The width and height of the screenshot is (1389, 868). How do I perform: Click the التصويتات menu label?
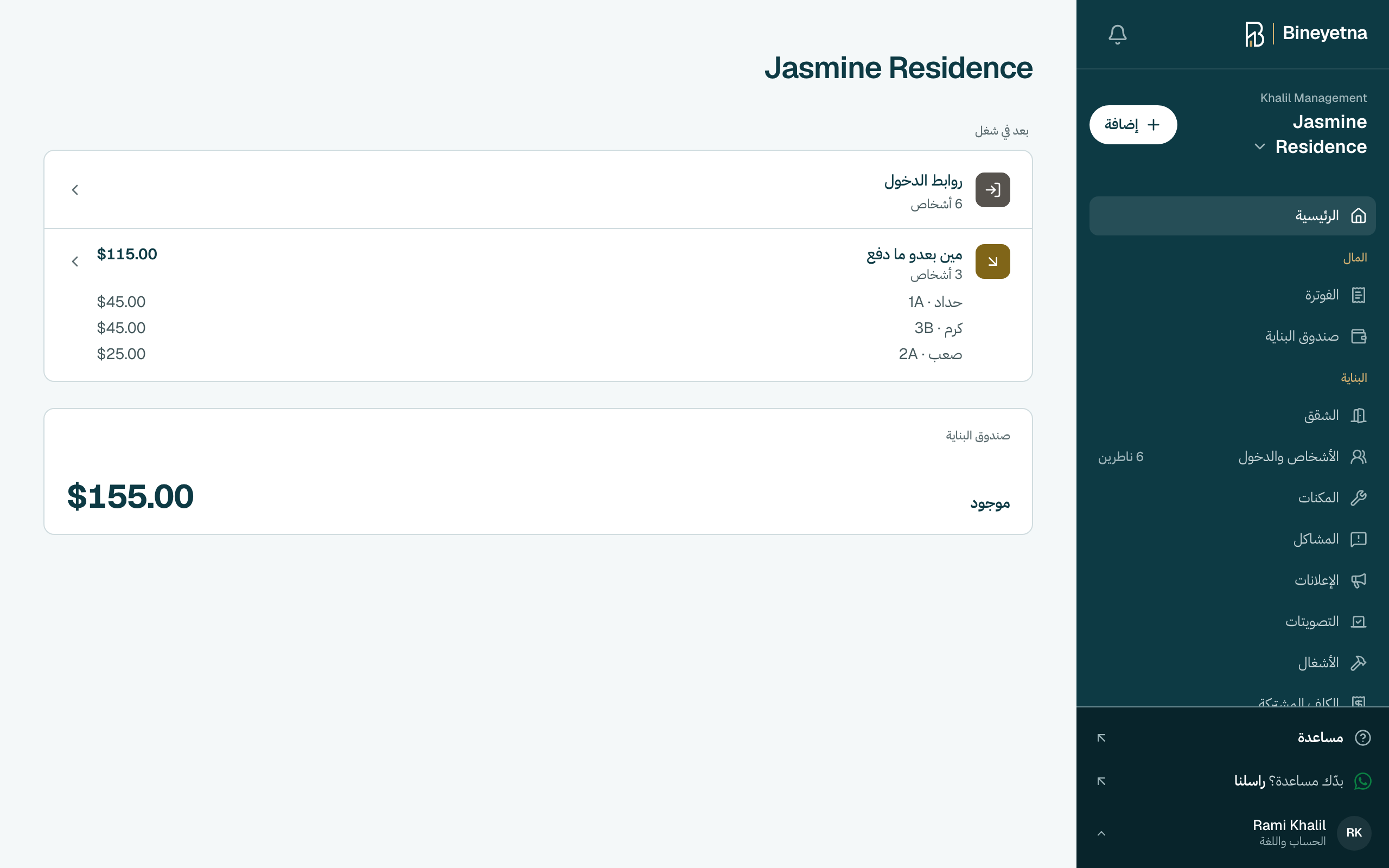(1312, 622)
